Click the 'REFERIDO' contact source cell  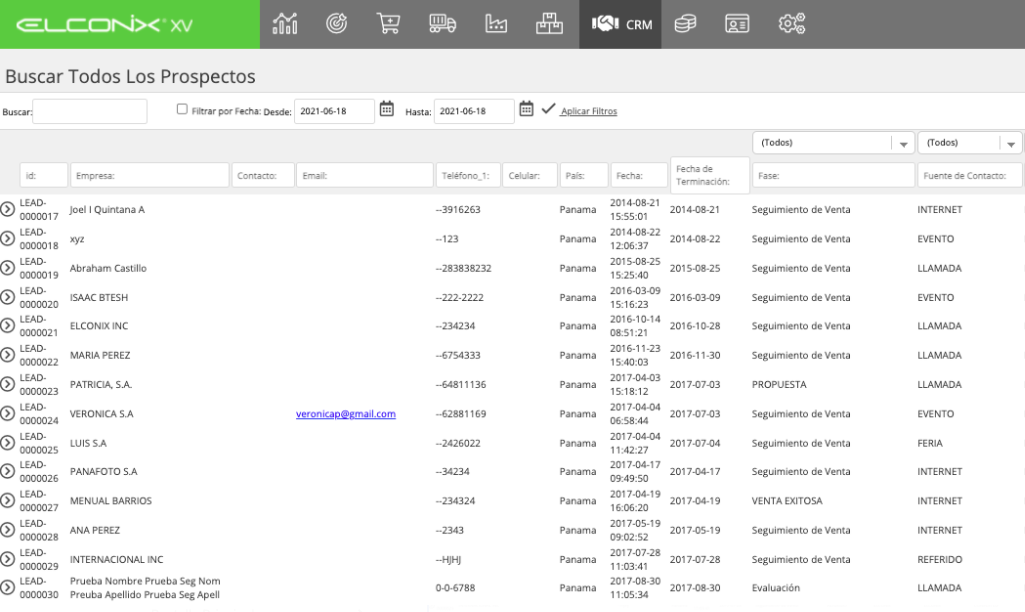pos(939,560)
